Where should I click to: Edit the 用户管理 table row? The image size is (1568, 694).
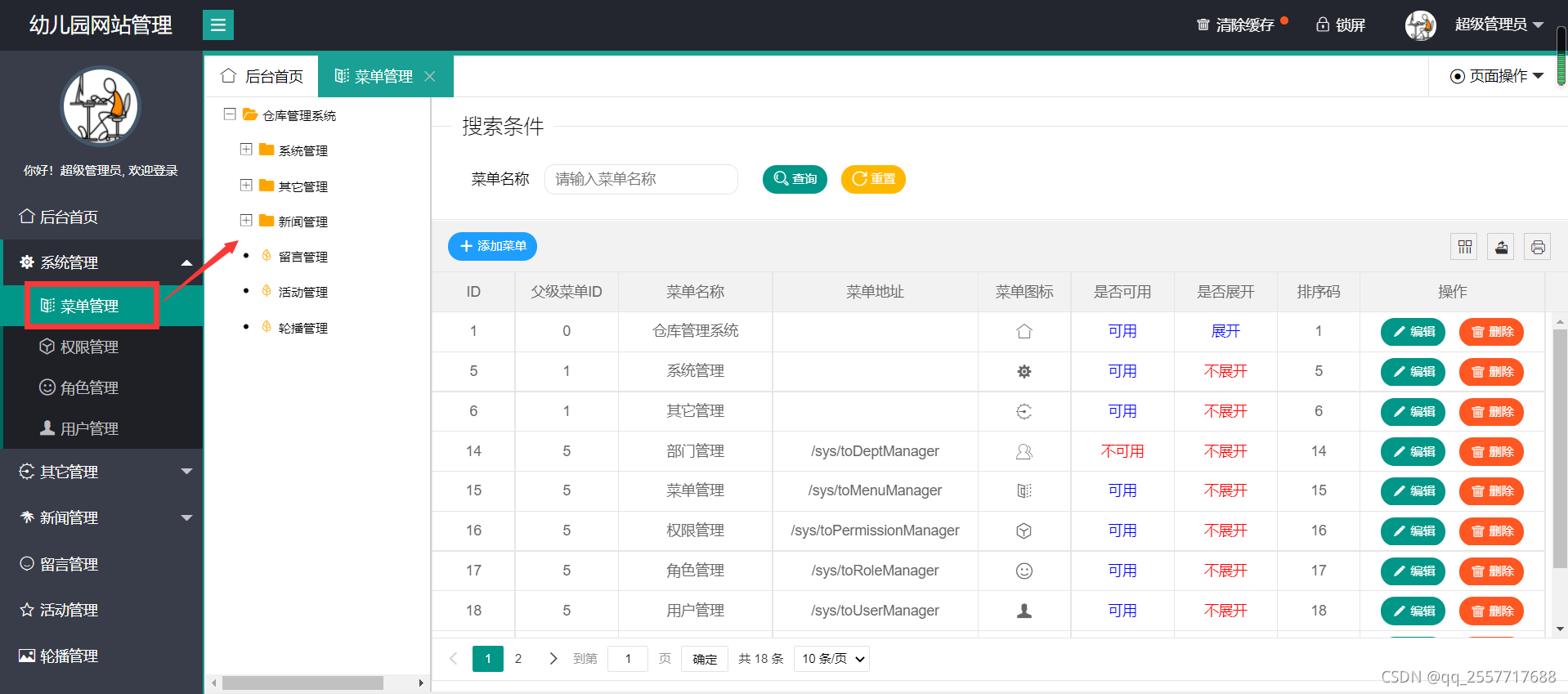[x=1413, y=611]
